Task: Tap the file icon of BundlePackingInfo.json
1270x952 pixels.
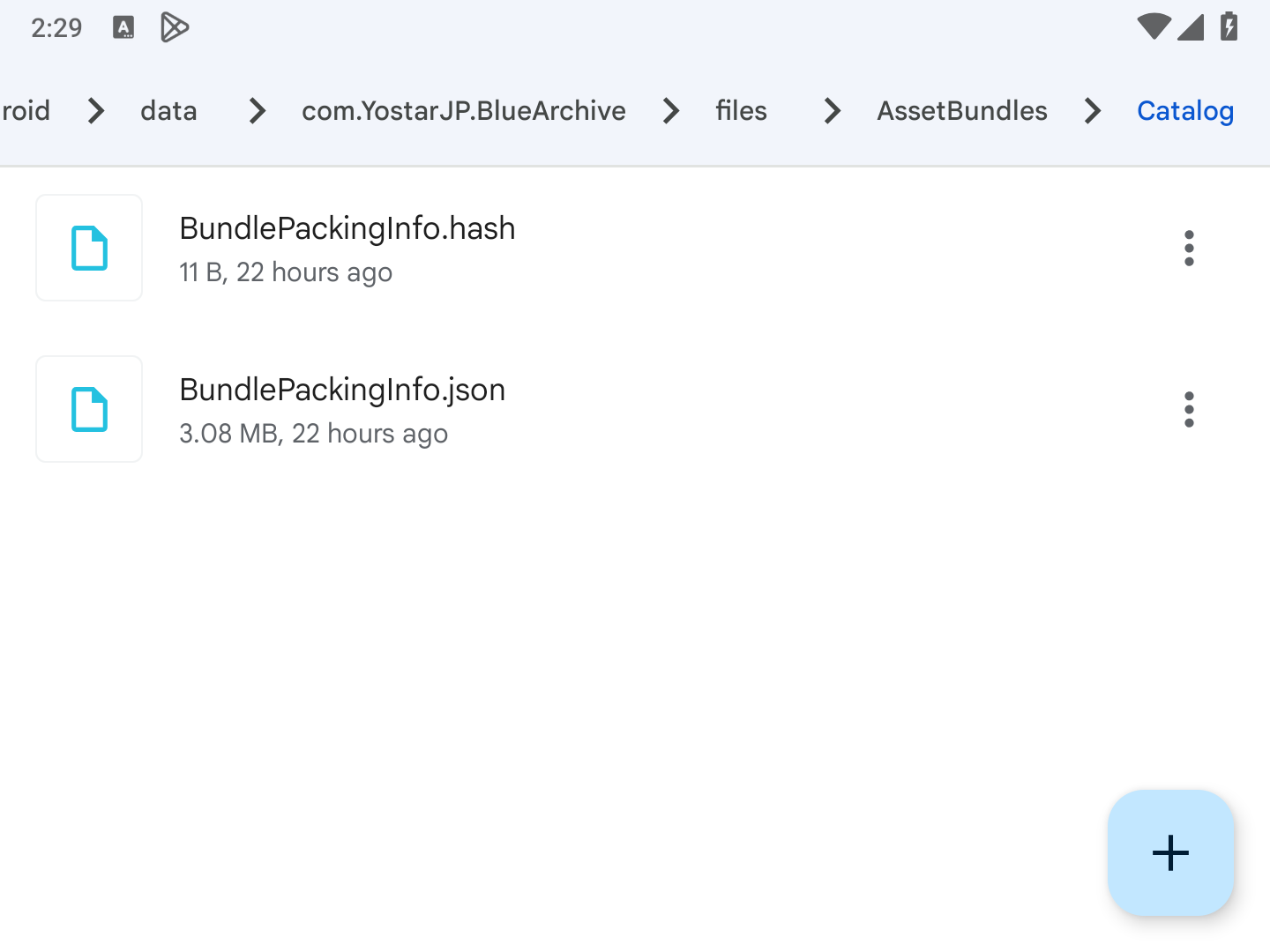Action: tap(89, 409)
